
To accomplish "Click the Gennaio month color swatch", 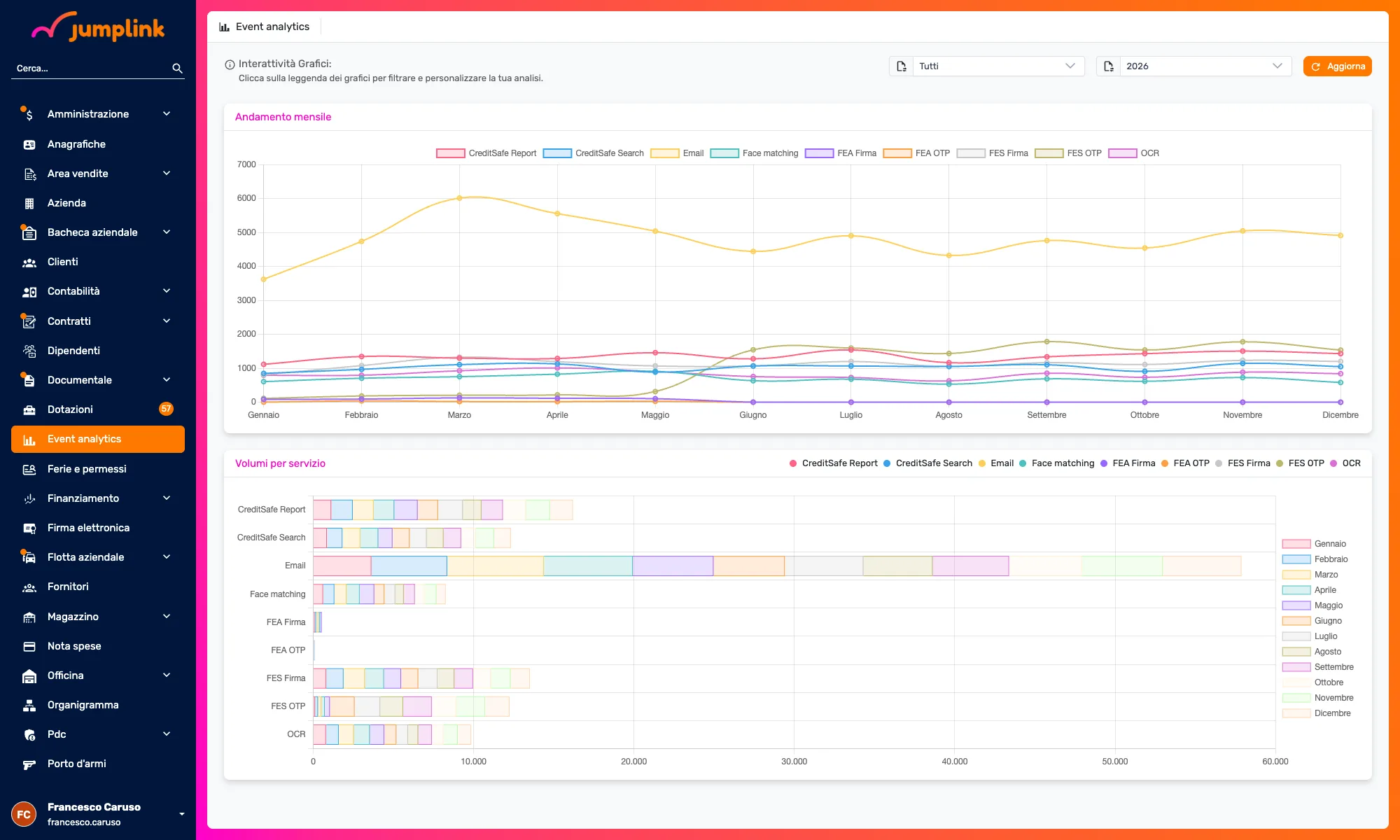I will 1296,544.
